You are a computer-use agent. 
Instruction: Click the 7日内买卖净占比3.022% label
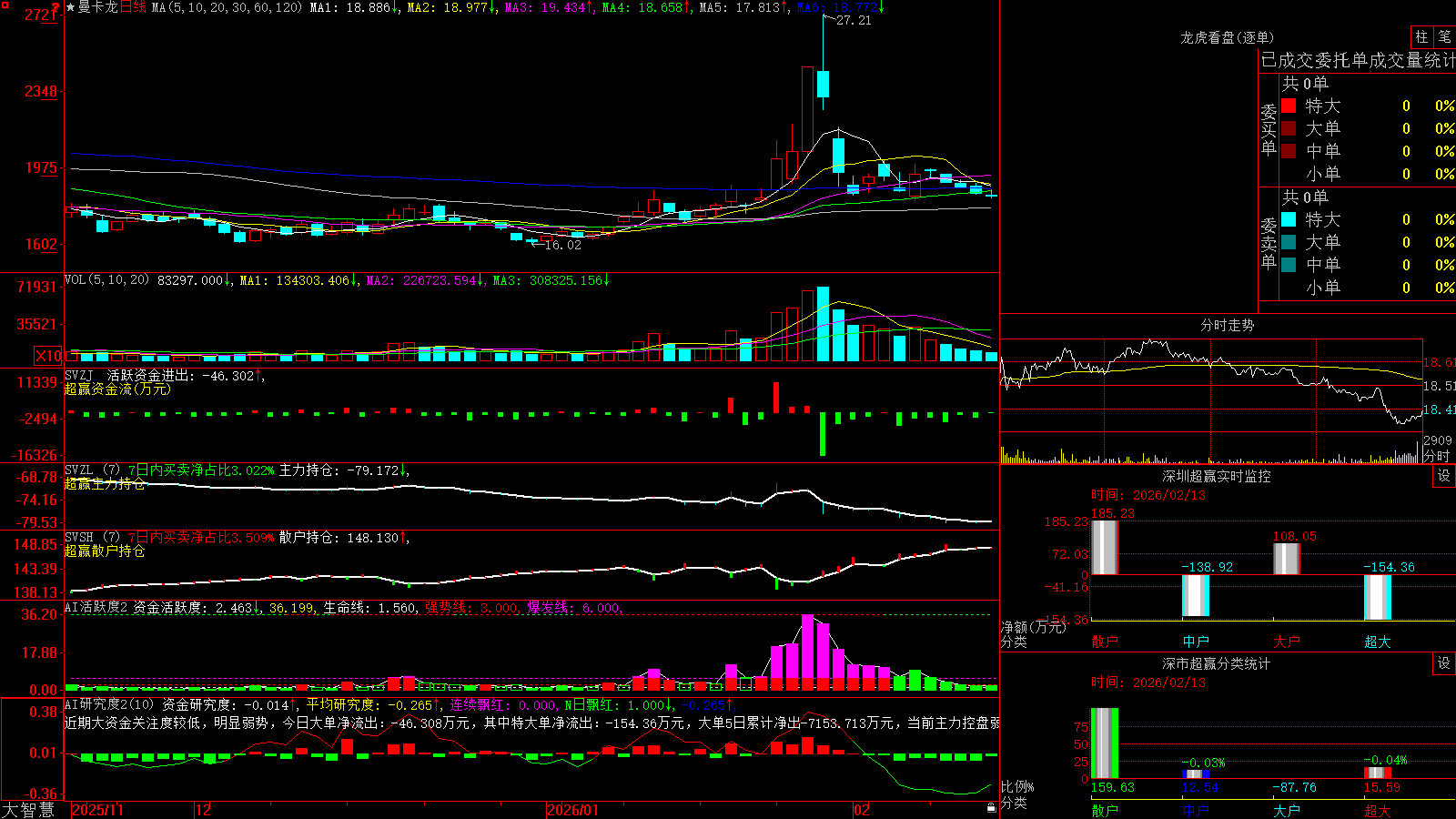[x=200, y=470]
